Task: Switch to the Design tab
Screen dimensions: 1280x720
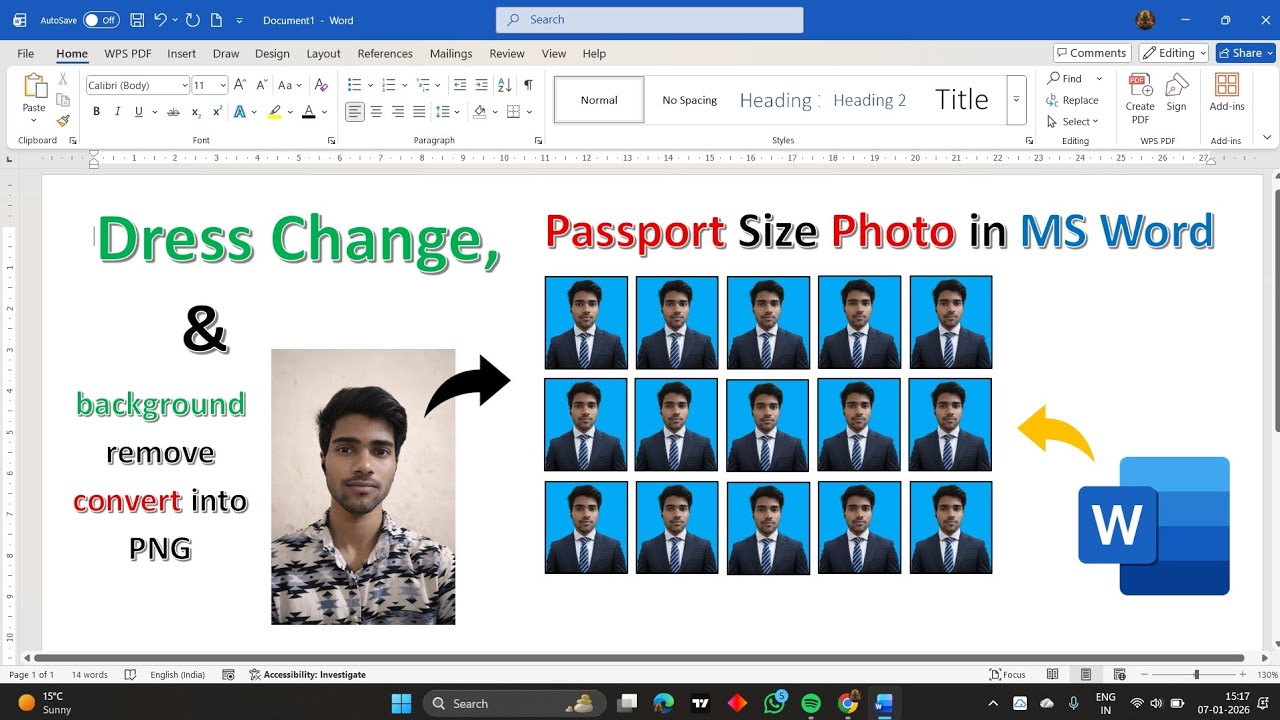Action: 272,53
